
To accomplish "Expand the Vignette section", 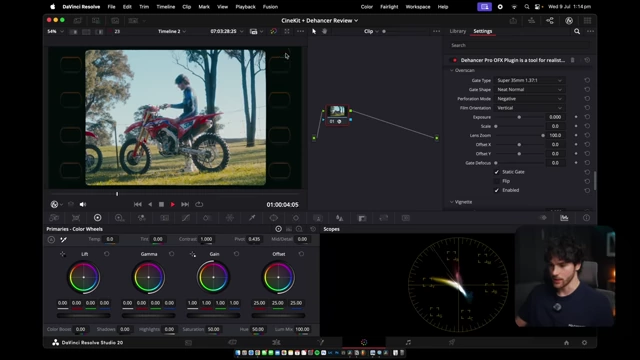I will pyautogui.click(x=452, y=202).
